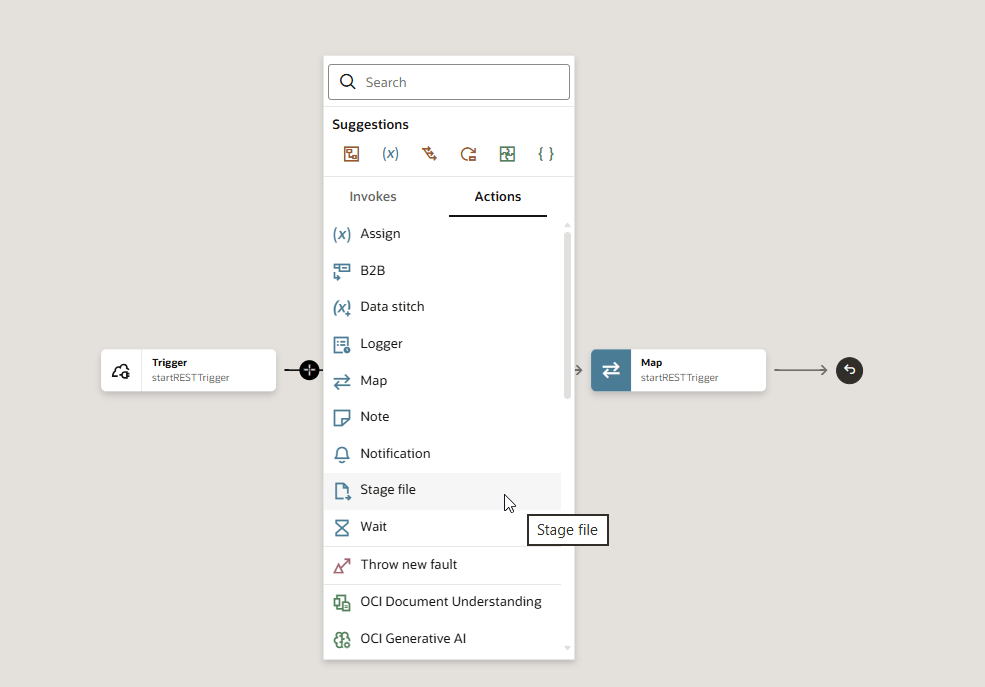Viewport: 985px width, 687px height.
Task: Add a Logger action from the list
Action: tap(381, 344)
